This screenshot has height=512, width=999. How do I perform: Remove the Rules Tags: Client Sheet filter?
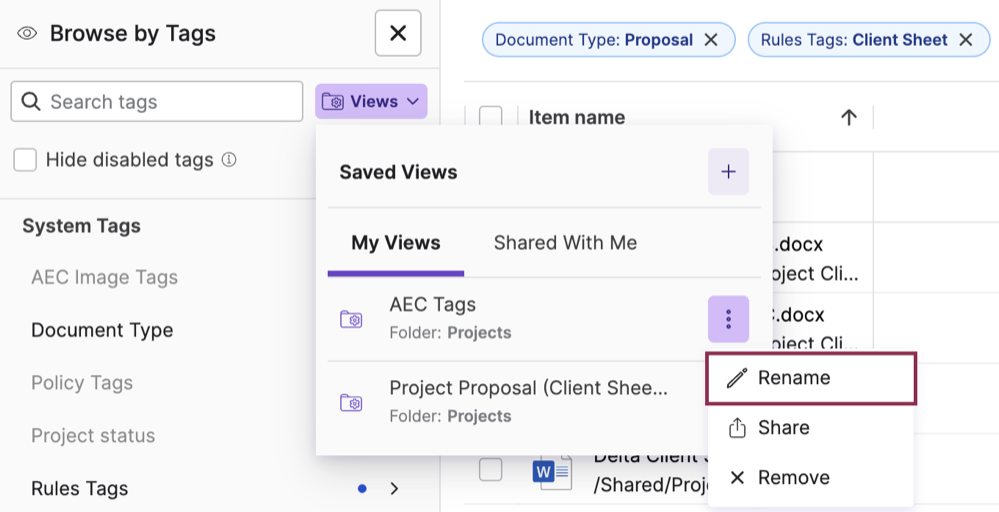966,40
